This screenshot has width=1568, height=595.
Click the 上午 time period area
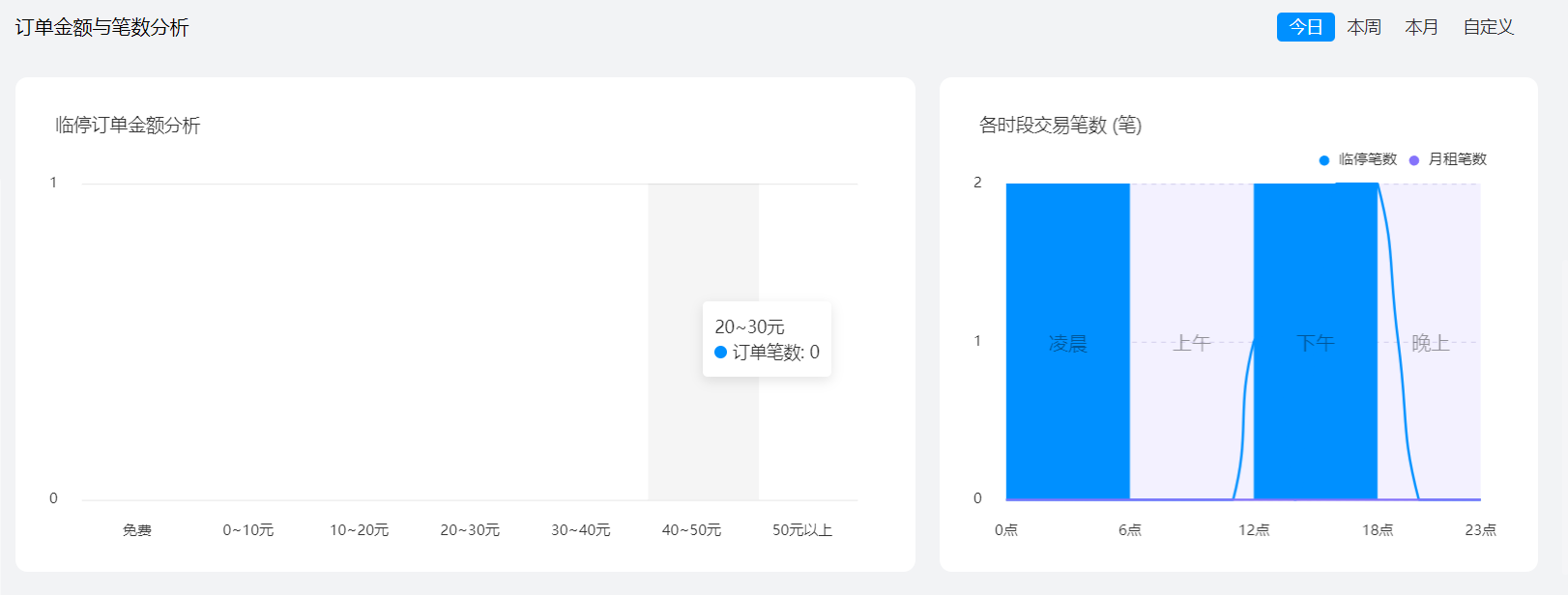point(1191,343)
